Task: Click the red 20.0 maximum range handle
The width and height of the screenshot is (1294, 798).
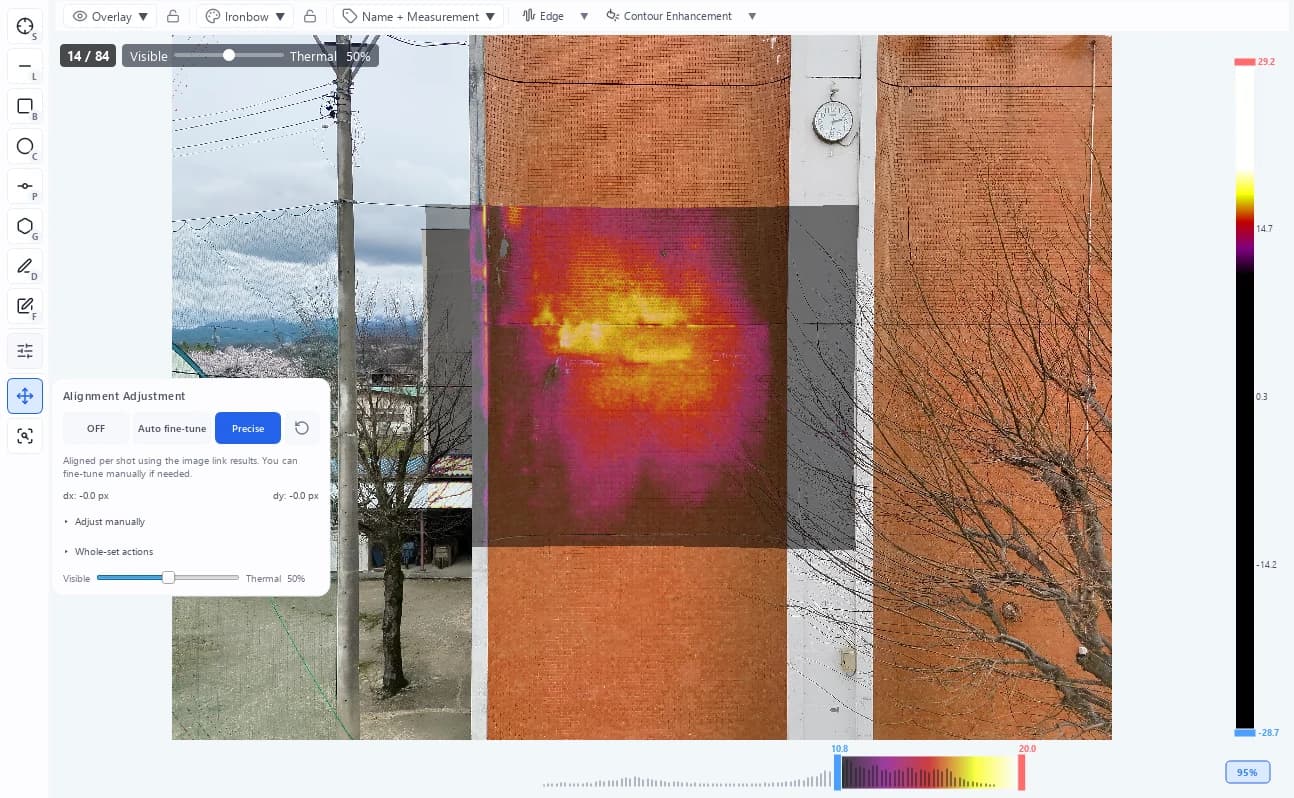Action: [x=1022, y=772]
